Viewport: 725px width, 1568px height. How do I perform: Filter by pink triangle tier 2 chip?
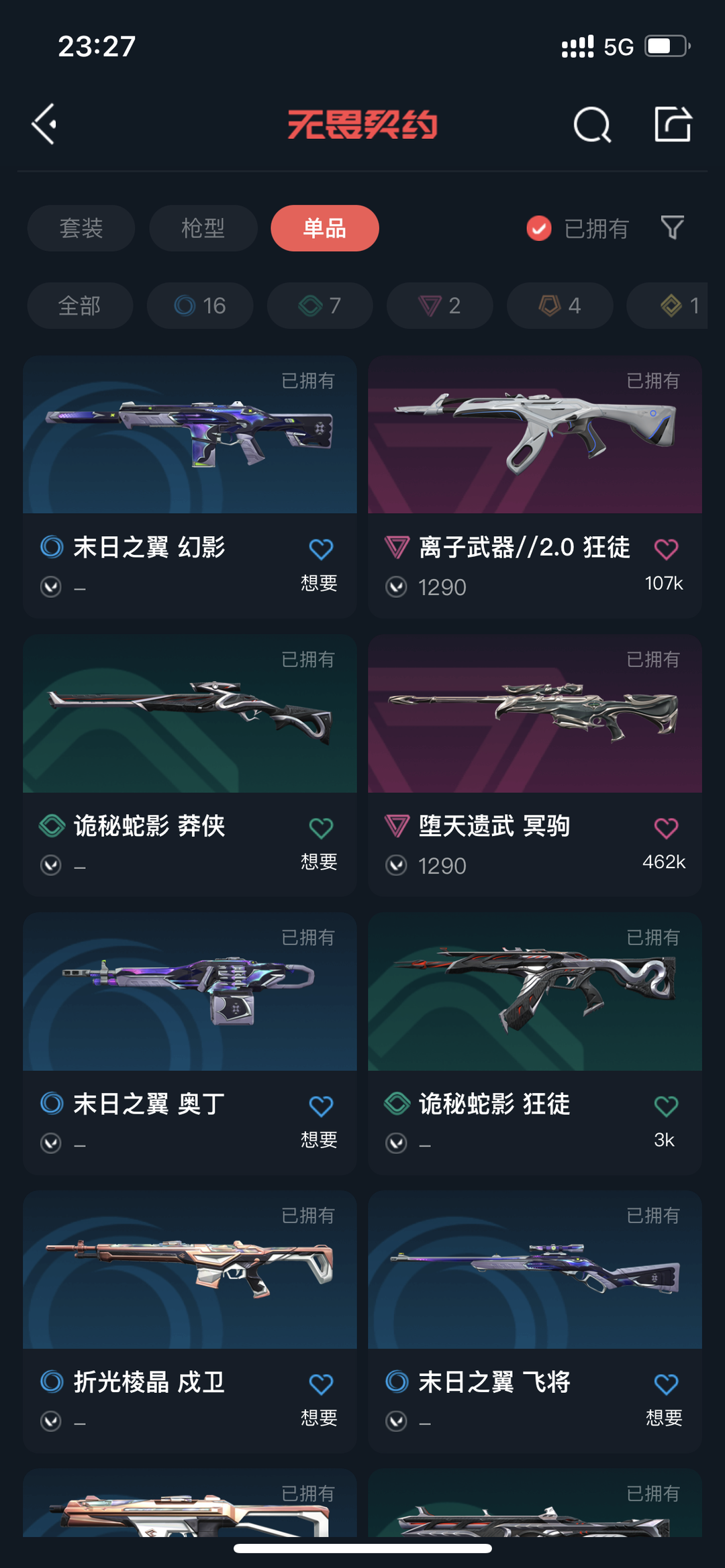440,305
